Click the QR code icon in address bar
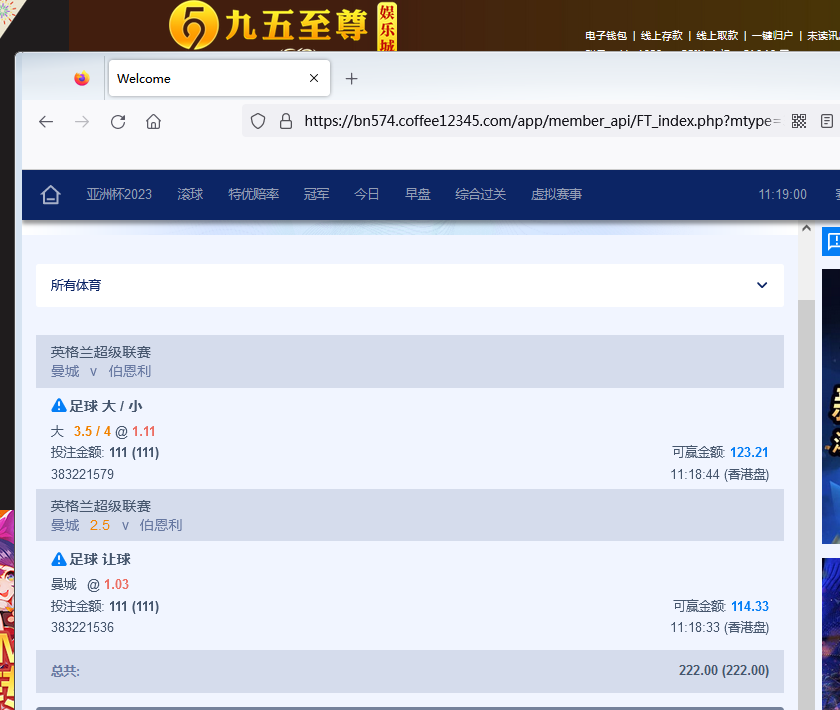The height and width of the screenshot is (710, 840). coord(799,121)
